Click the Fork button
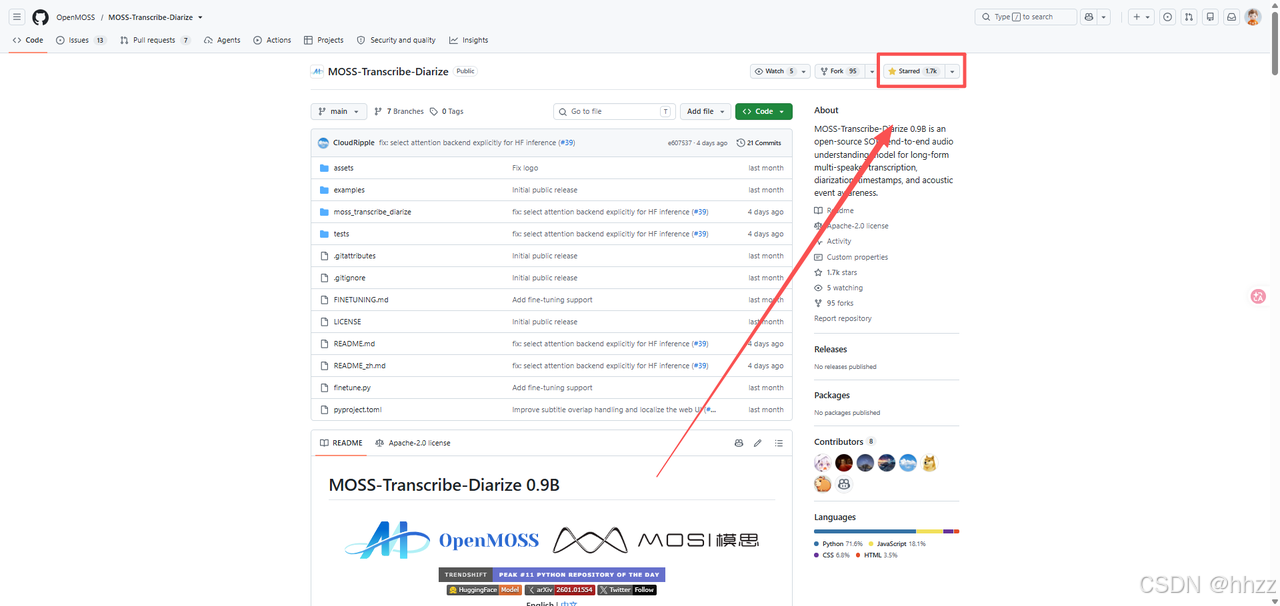This screenshot has height=606, width=1280. click(839, 71)
